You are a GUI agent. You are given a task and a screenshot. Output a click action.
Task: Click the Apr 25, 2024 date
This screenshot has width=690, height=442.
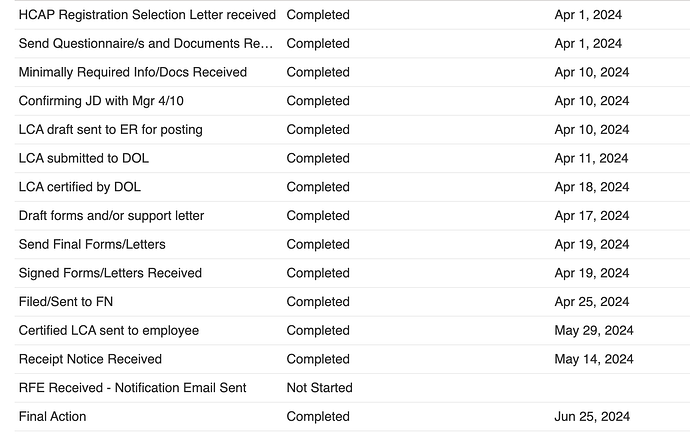(592, 302)
